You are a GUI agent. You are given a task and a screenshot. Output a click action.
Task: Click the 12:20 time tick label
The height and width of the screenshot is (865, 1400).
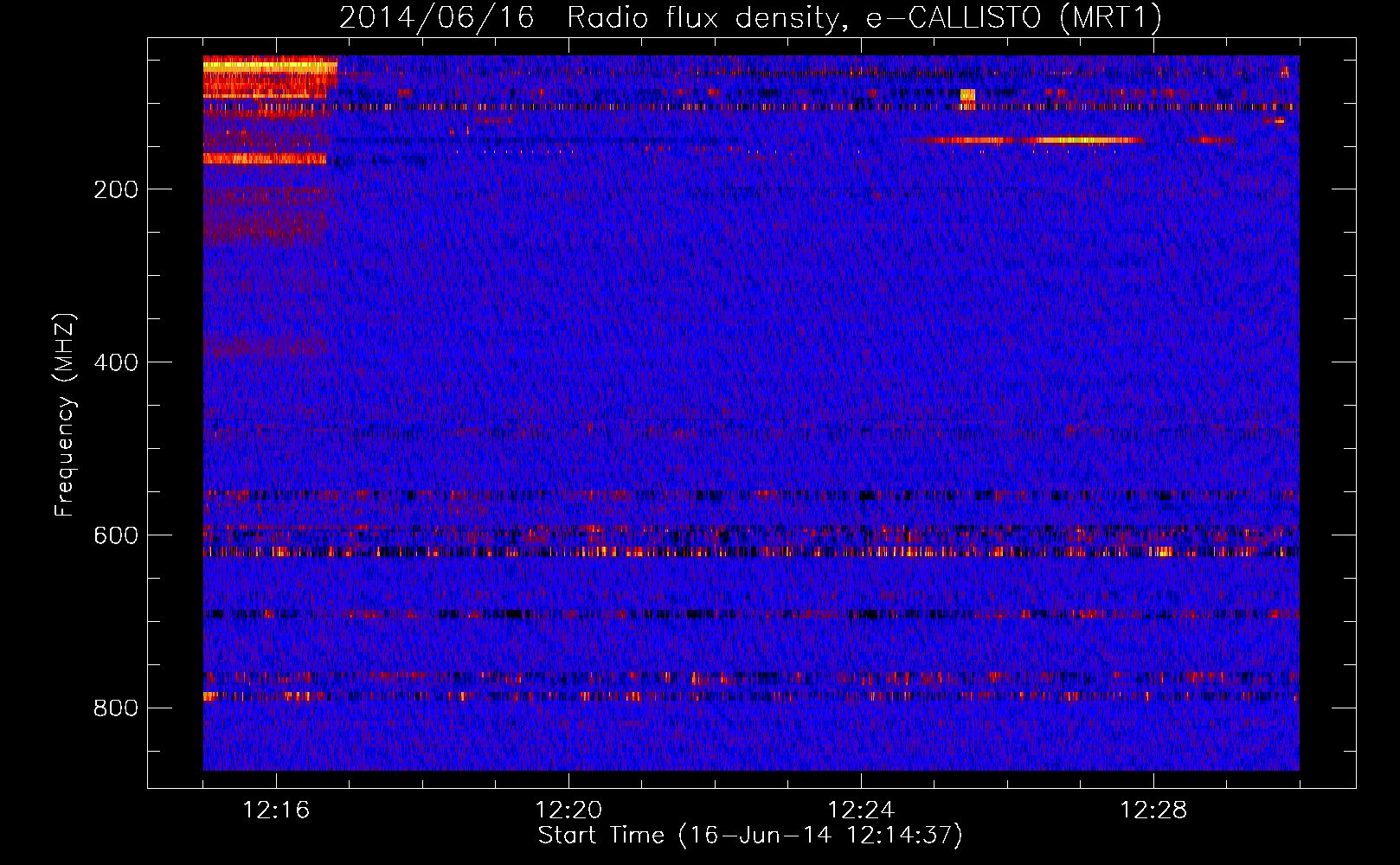coord(568,811)
